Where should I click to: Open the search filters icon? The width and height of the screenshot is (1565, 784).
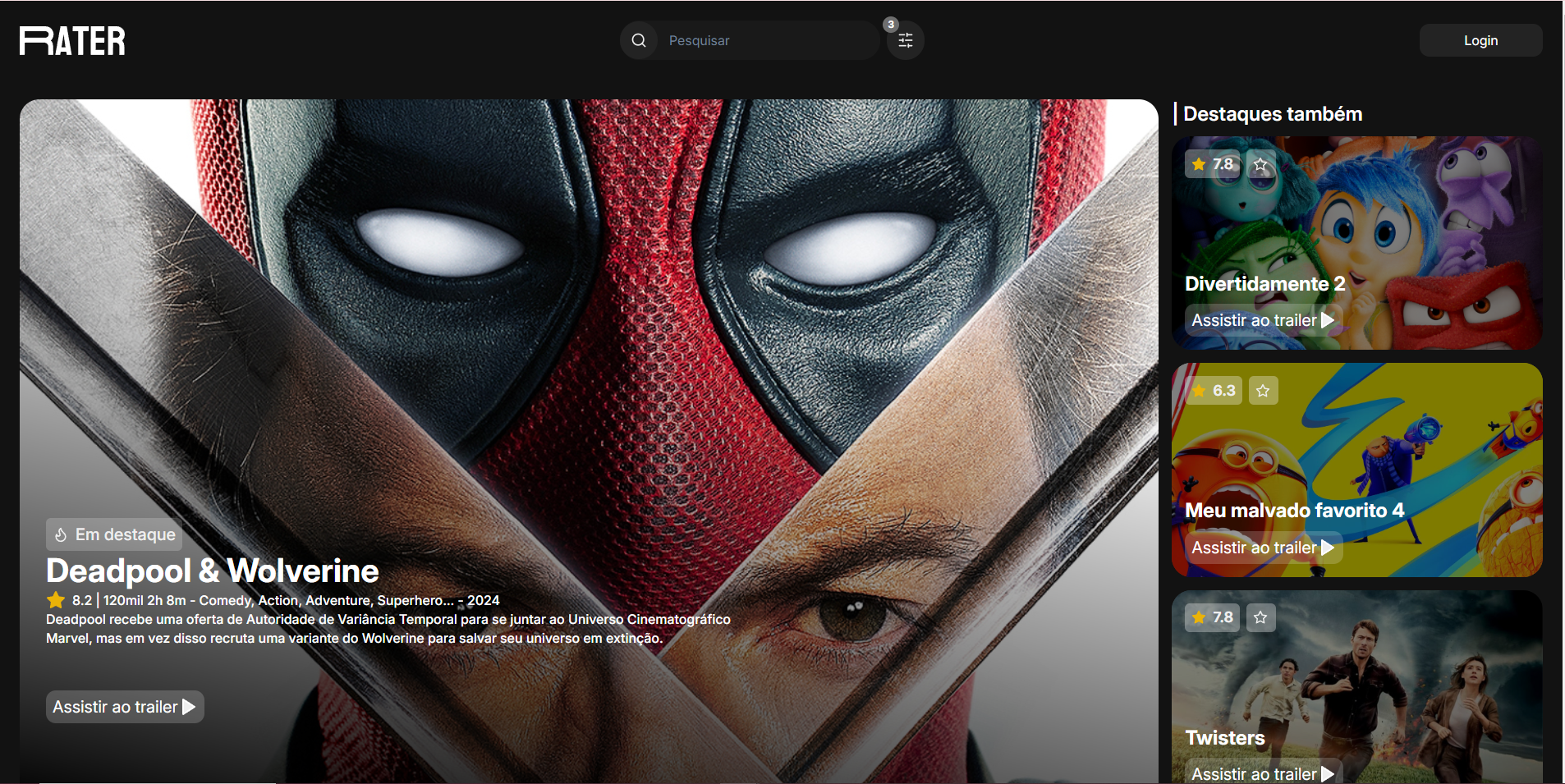906,40
